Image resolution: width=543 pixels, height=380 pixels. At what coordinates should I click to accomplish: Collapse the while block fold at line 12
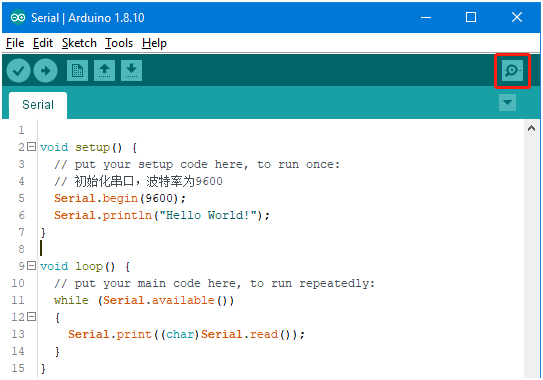point(32,317)
